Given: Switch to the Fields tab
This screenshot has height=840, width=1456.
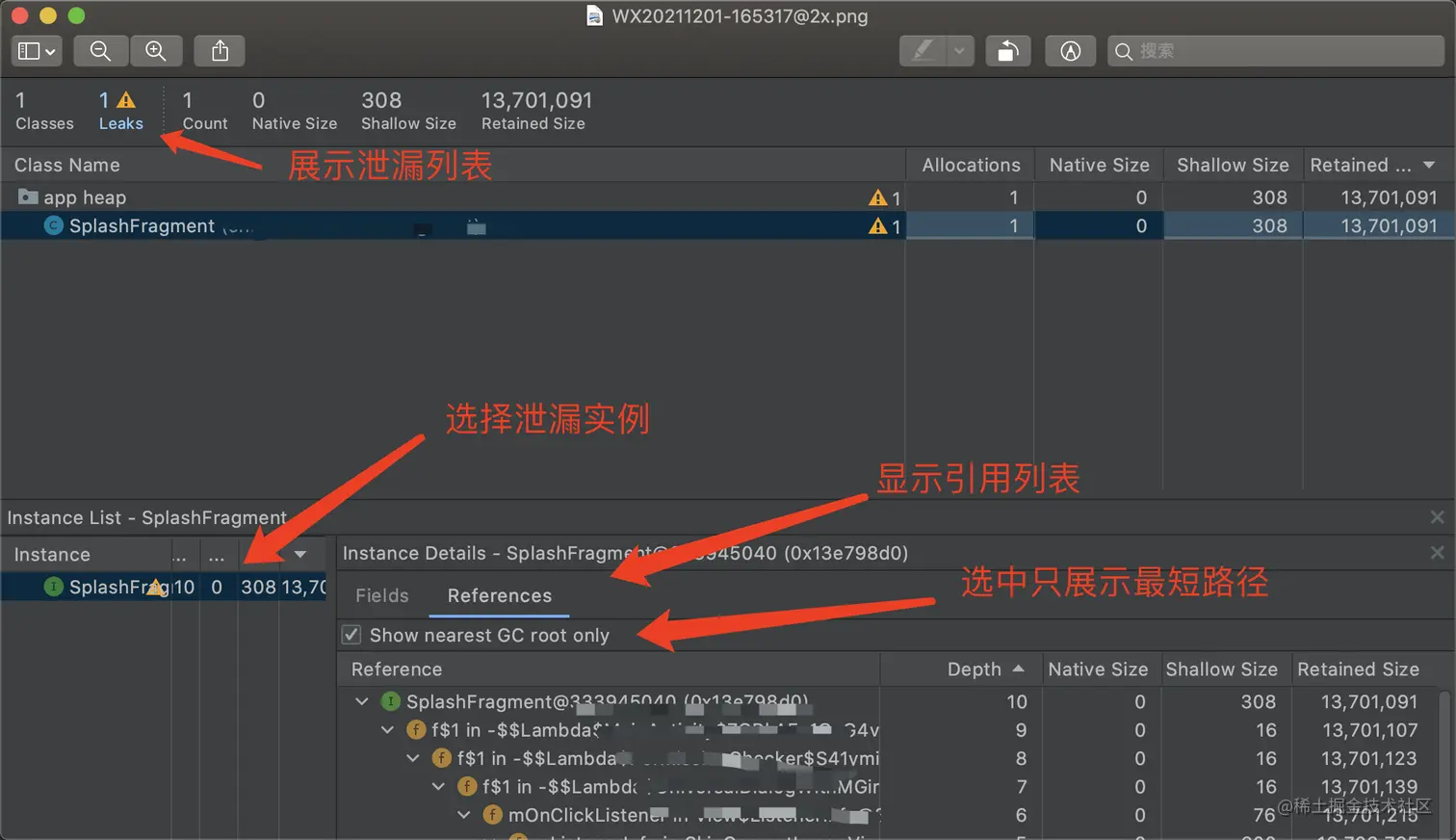Looking at the screenshot, I should point(380,595).
